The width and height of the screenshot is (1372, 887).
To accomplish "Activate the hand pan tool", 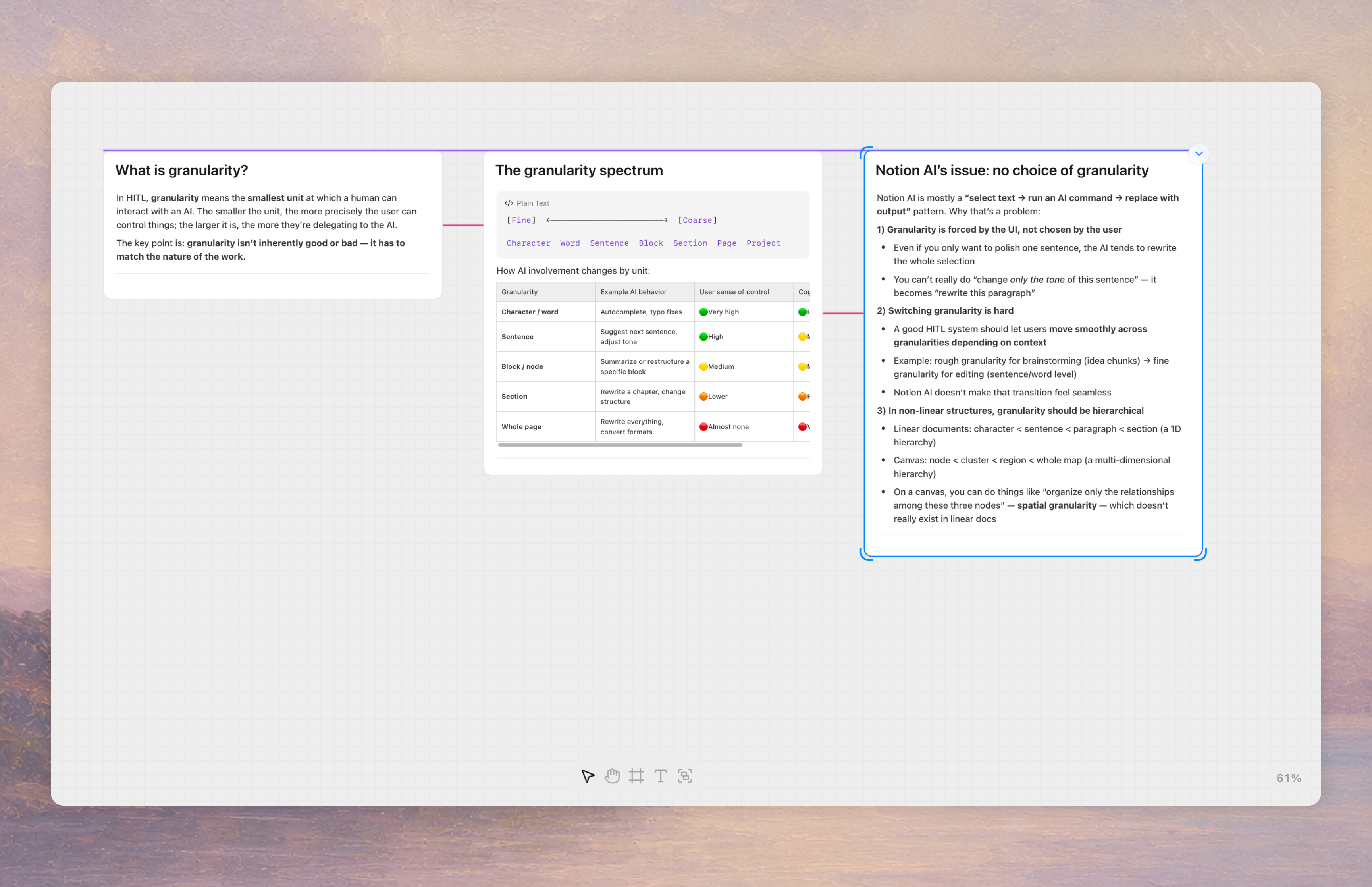I will coord(612,776).
